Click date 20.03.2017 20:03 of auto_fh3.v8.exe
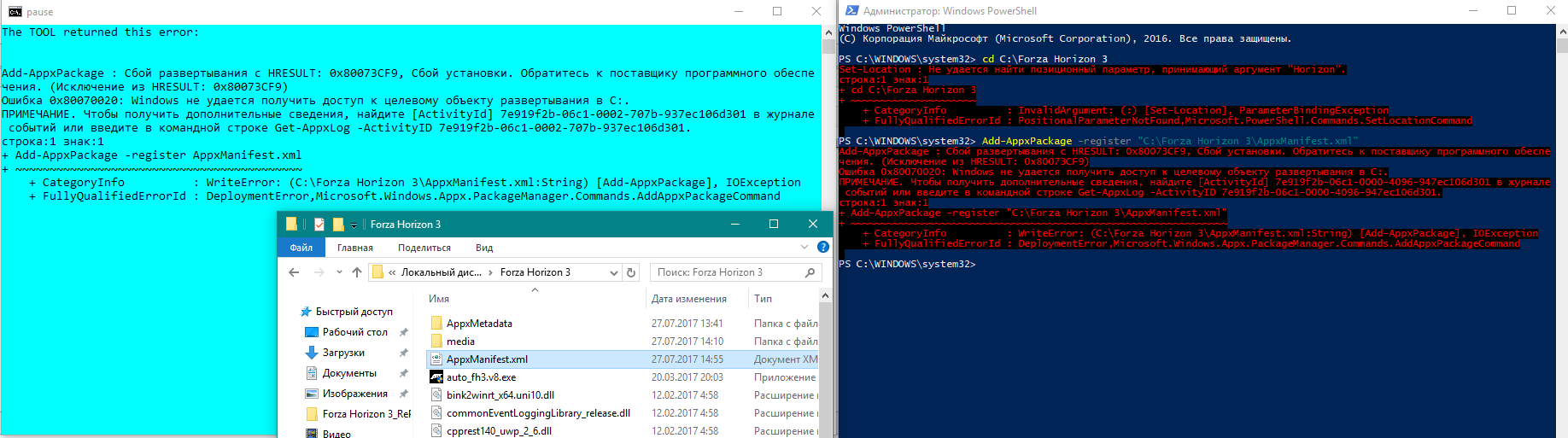This screenshot has height=438, width=1568. coord(687,377)
